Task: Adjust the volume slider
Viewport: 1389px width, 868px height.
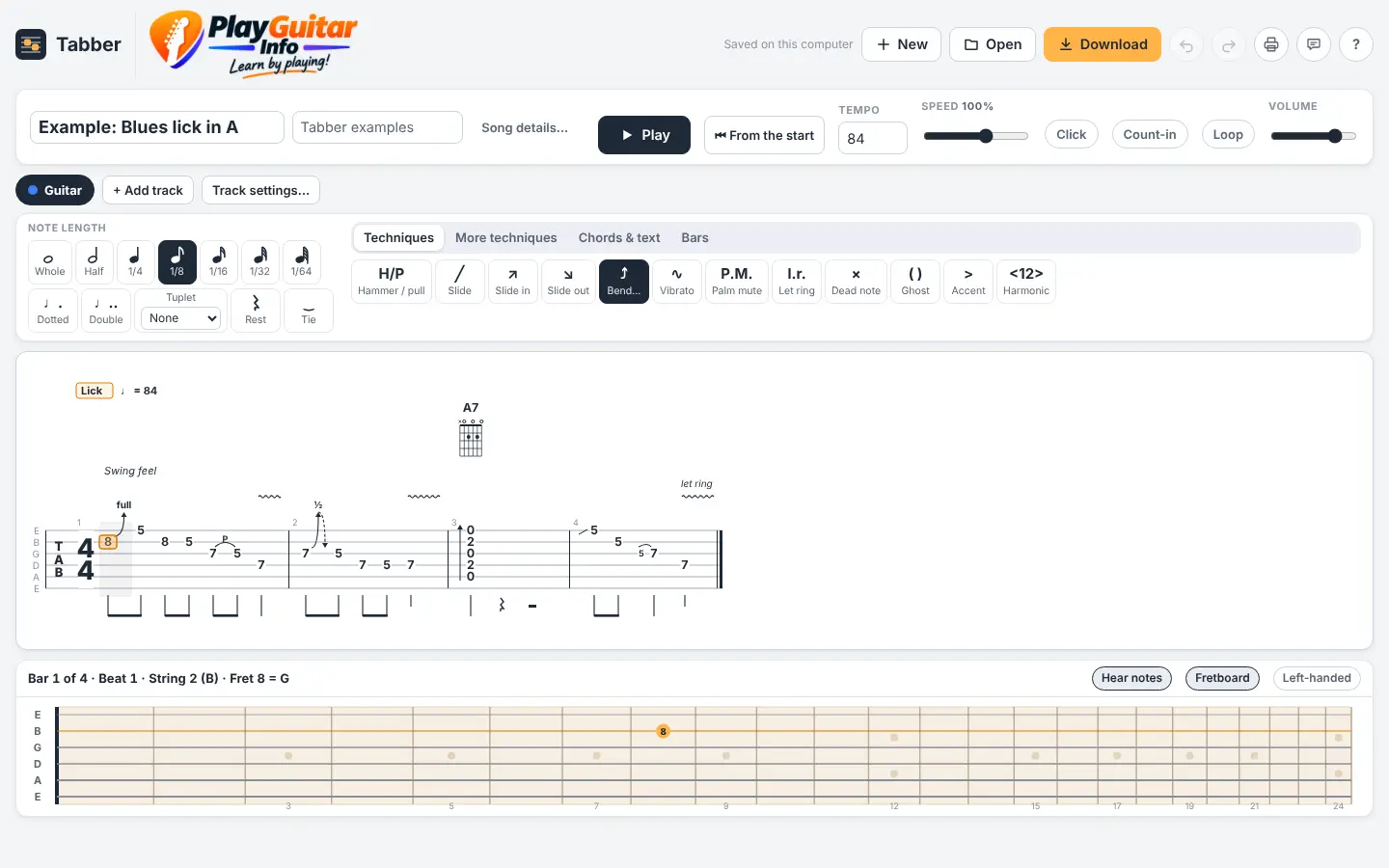Action: pyautogui.click(x=1314, y=136)
